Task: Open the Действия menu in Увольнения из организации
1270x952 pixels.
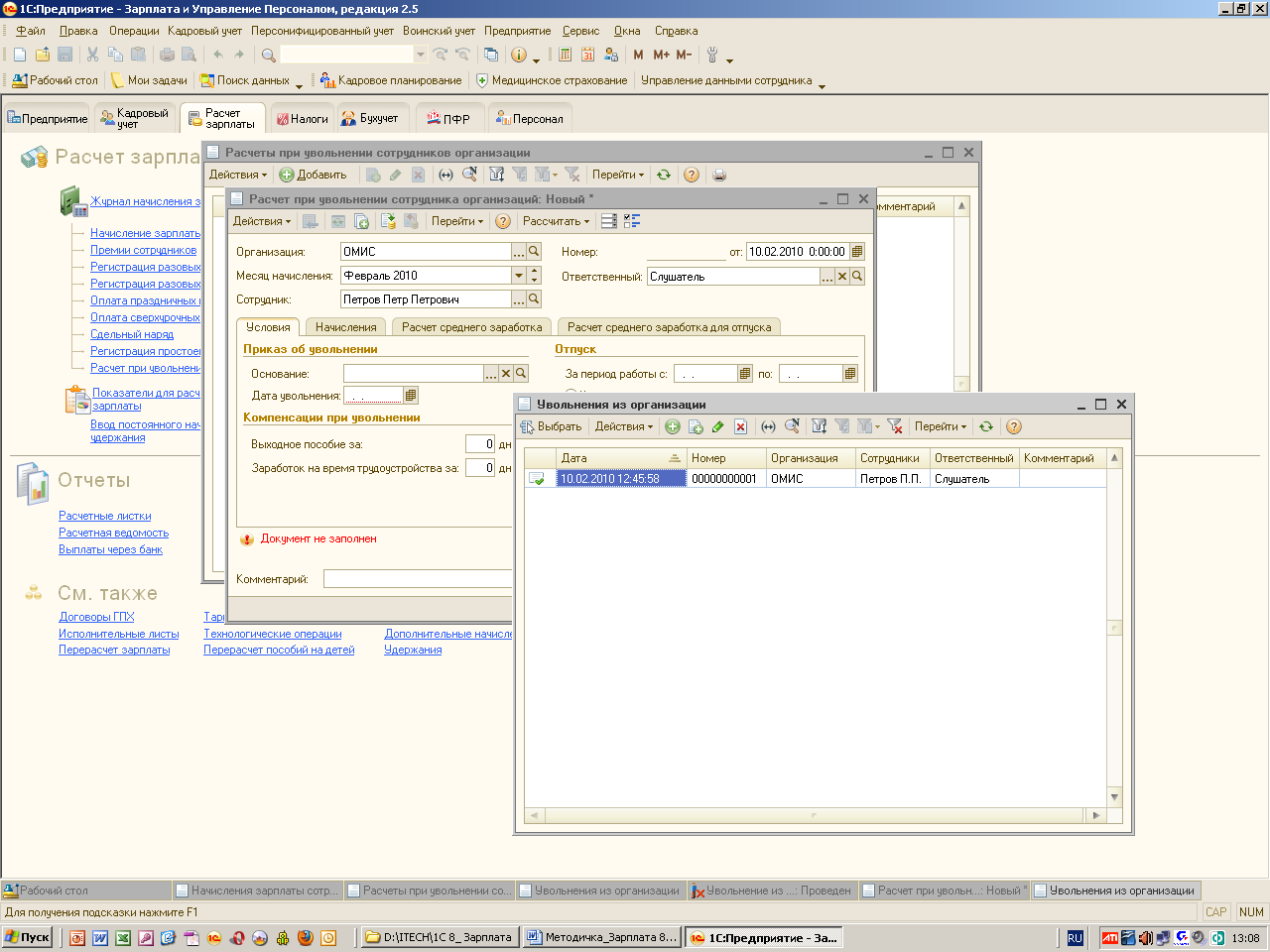Action: point(624,426)
